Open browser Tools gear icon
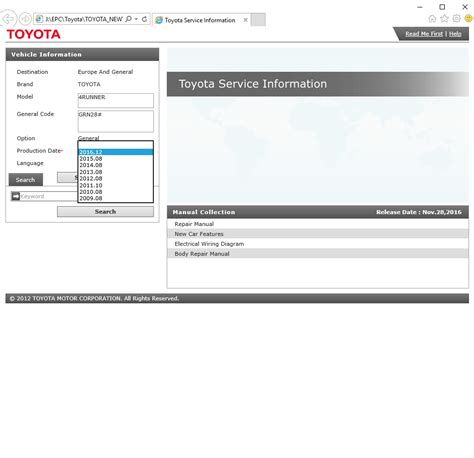The height and width of the screenshot is (458, 474). click(x=456, y=18)
